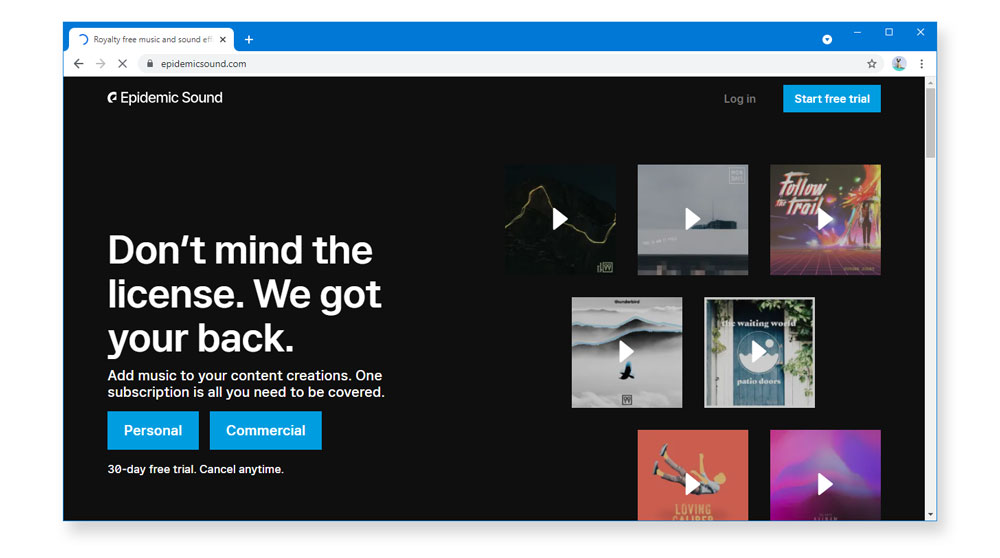The image size is (1000, 558).
Task: Bookmark this page with star icon
Action: click(872, 64)
